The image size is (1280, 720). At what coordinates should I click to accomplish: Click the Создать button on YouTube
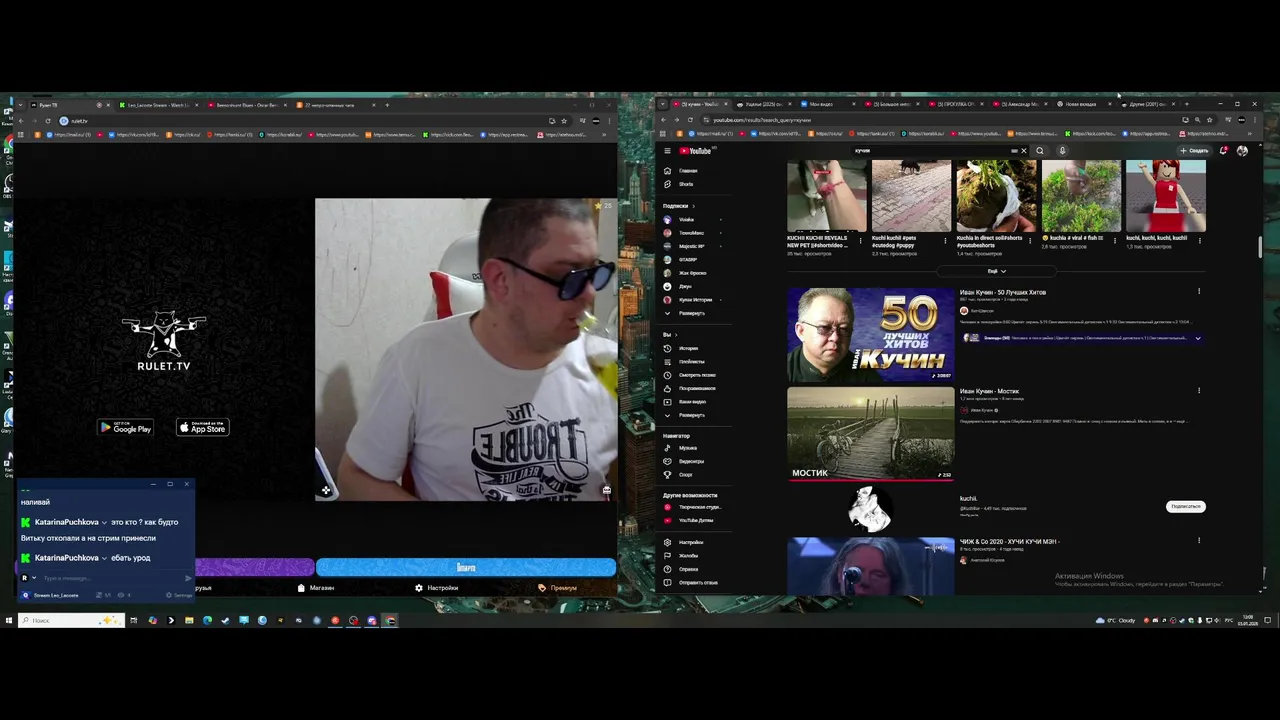1194,151
